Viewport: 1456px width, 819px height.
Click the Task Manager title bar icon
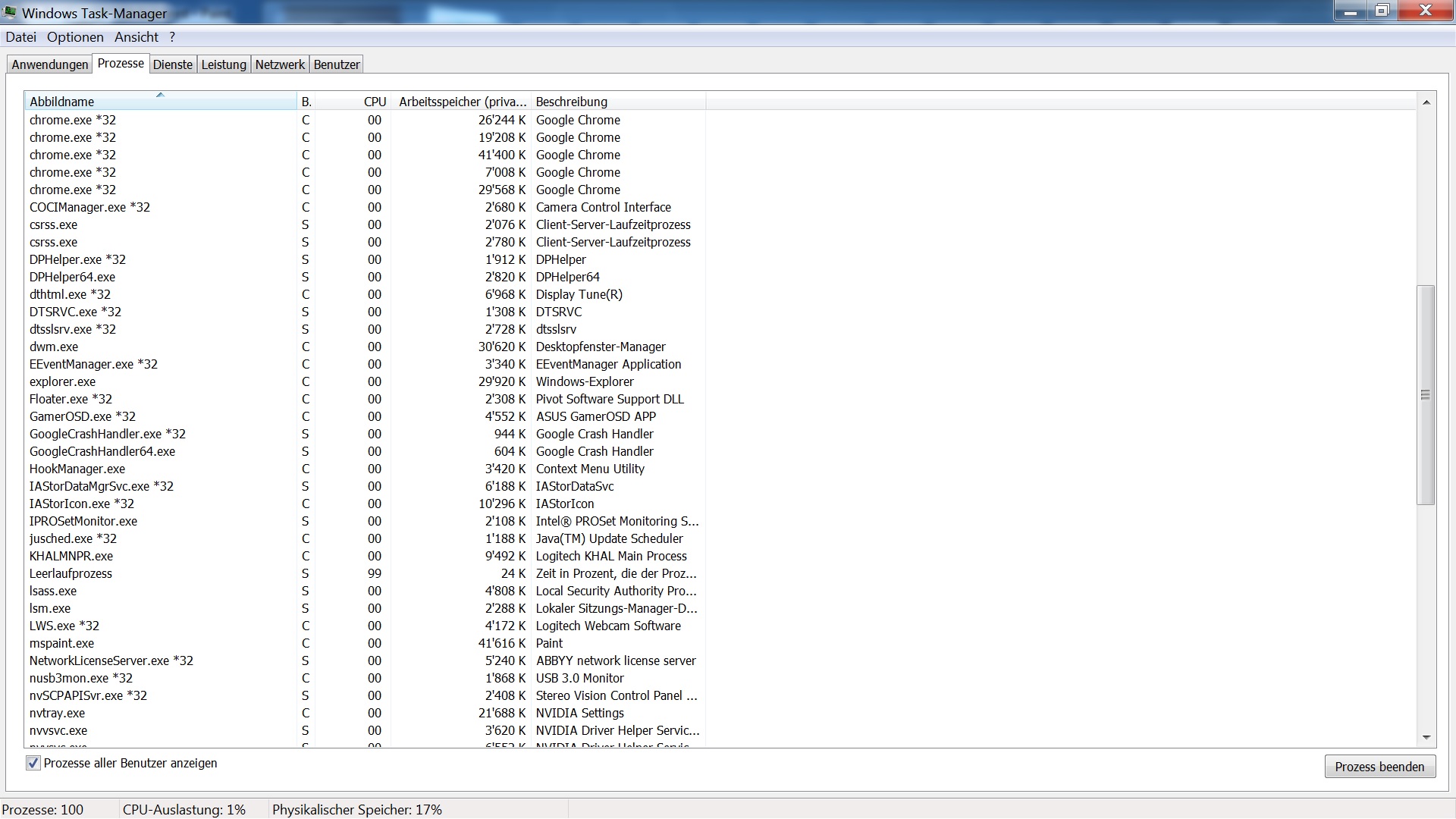[10, 12]
